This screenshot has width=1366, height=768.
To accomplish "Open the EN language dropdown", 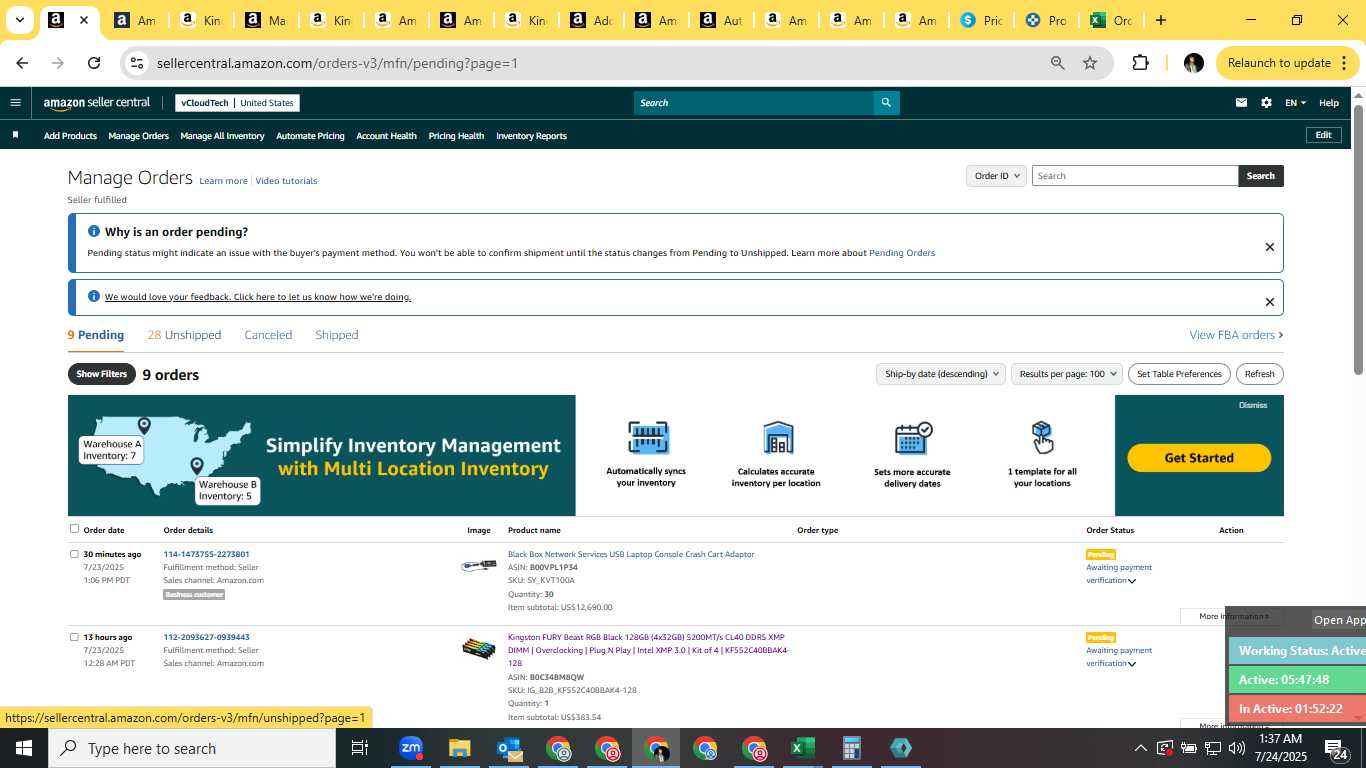I will pos(1296,103).
